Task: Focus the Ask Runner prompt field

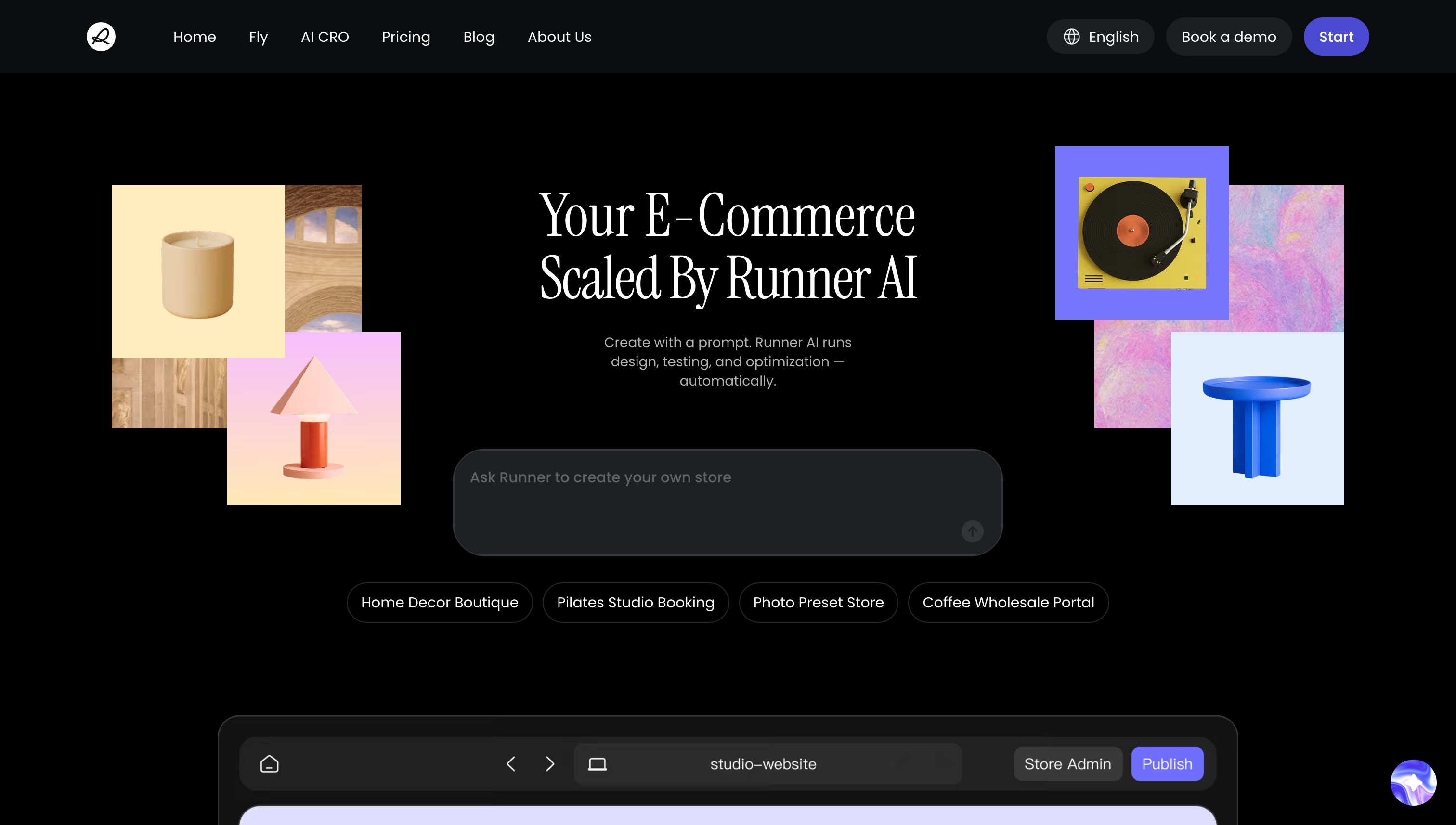Action: (728, 503)
